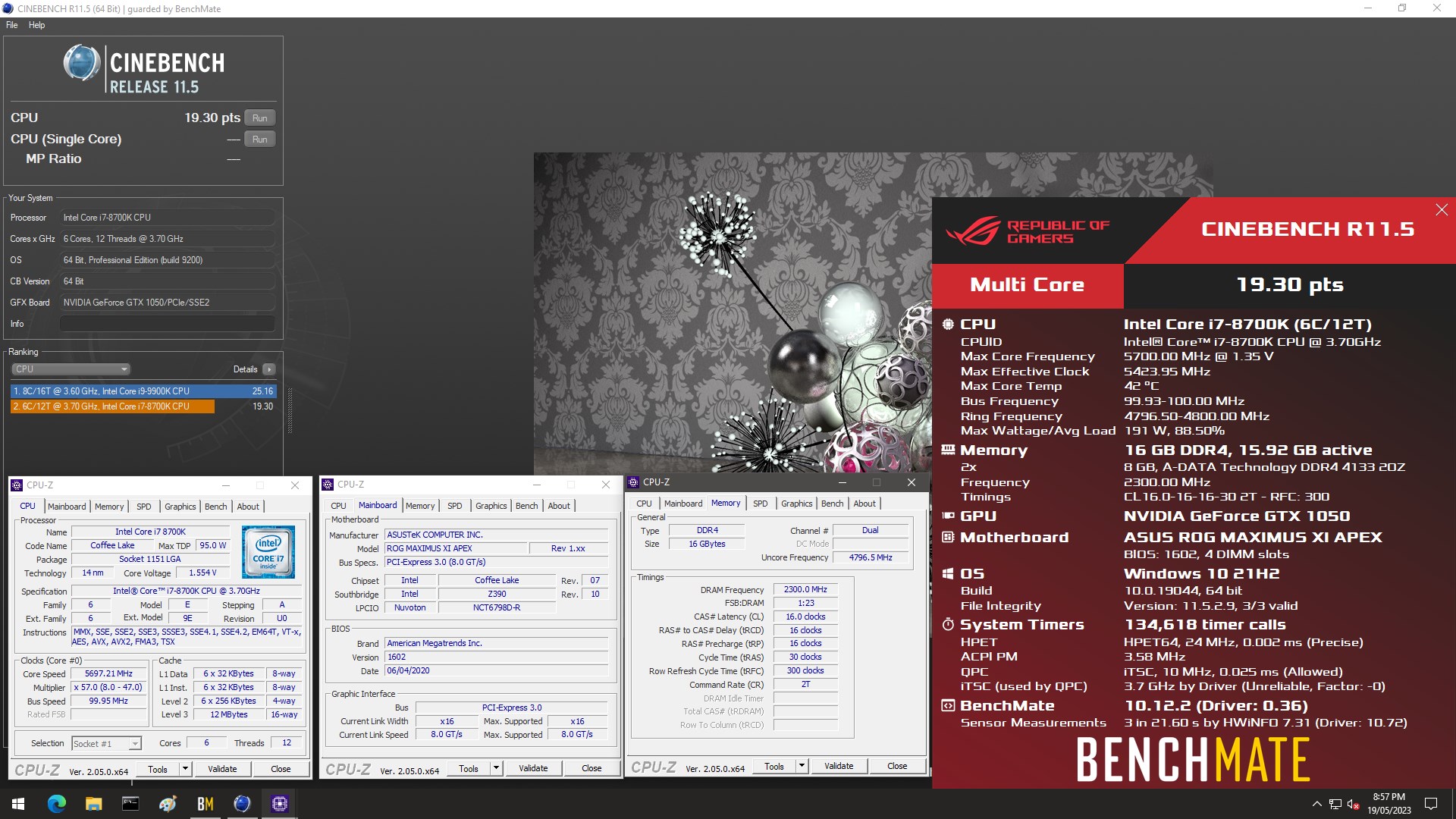
Task: Open the Socket #1 selection dropdown
Action: tap(106, 744)
